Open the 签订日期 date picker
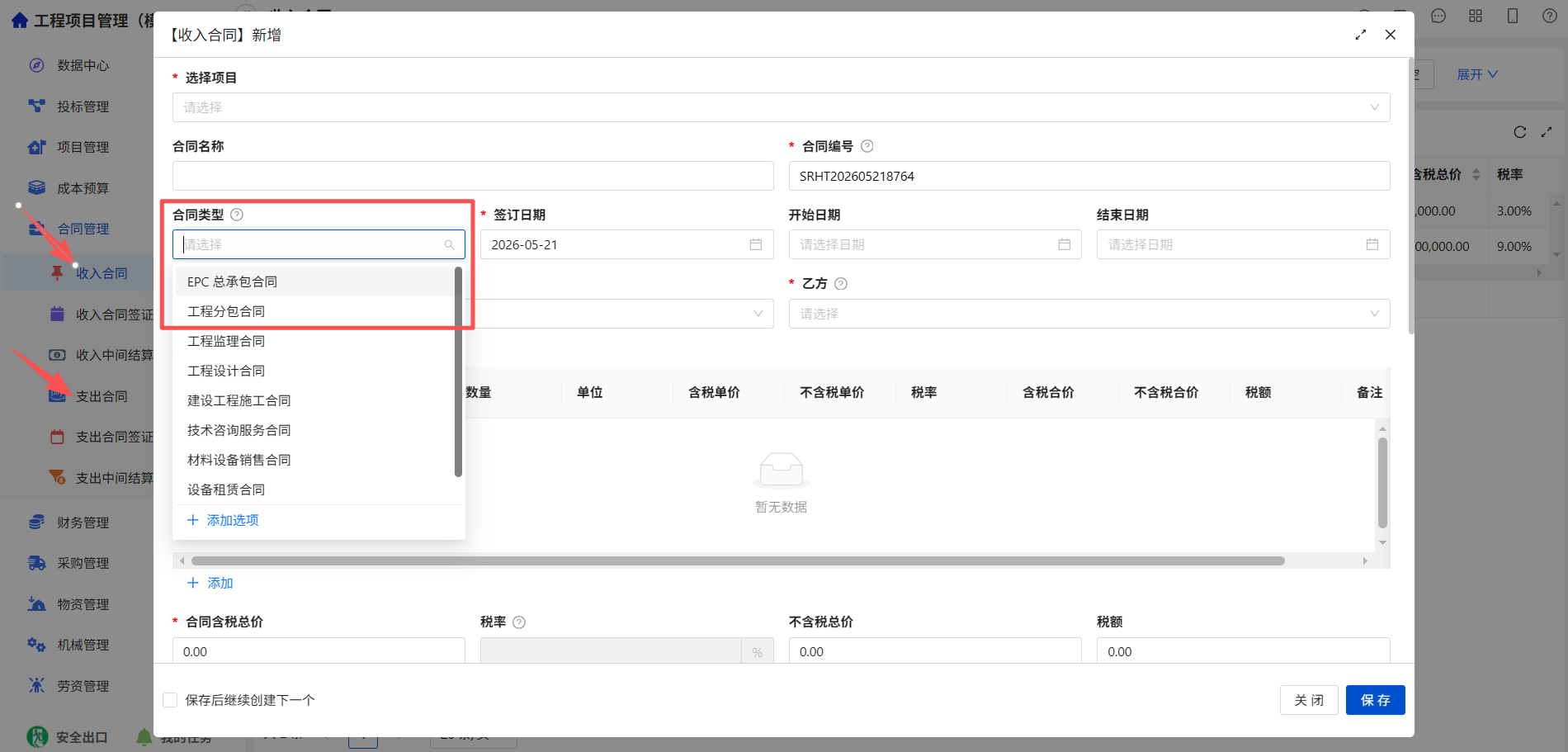The image size is (1568, 752). (626, 244)
